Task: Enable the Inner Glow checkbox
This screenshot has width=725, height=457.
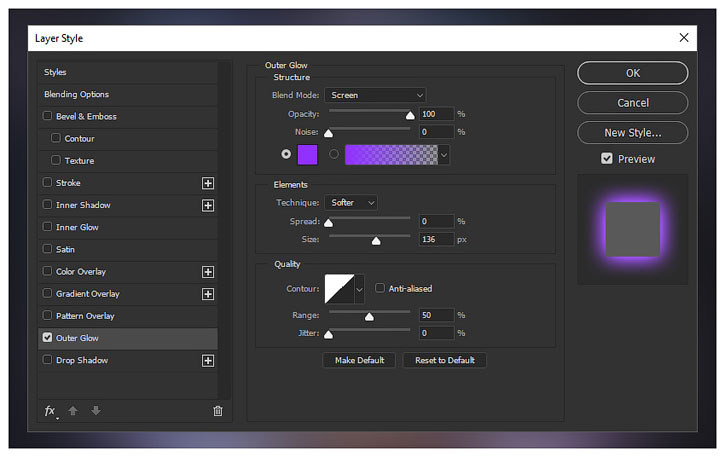Action: [x=47, y=227]
